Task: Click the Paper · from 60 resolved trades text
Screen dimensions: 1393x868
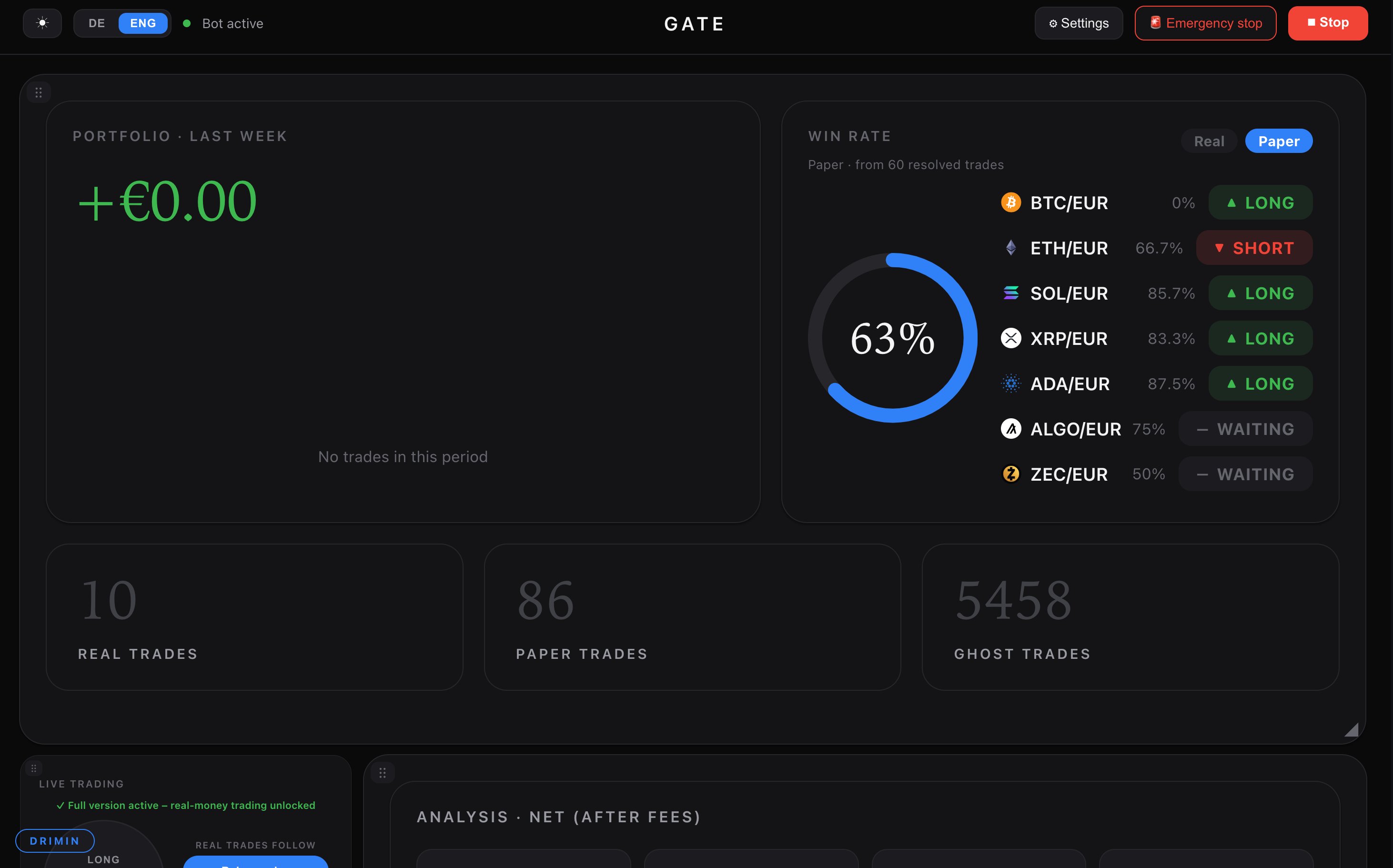Action: [906, 165]
